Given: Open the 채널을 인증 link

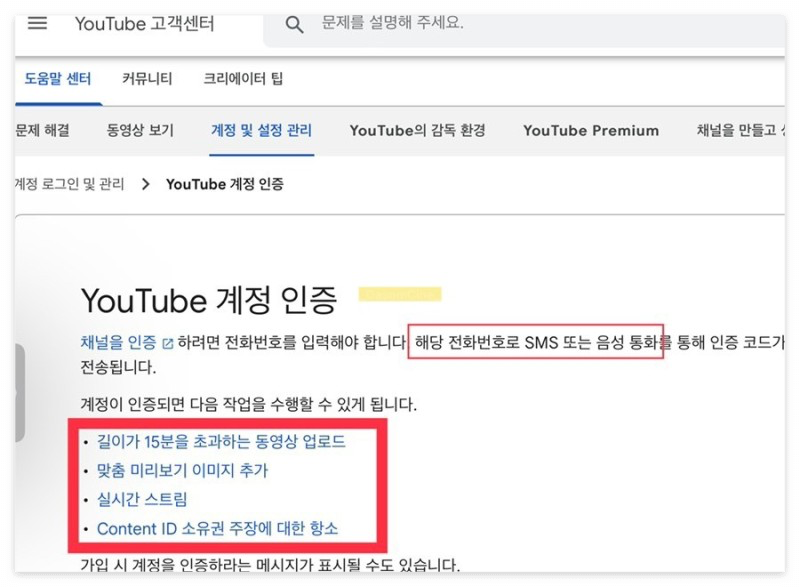Looking at the screenshot, I should 118,342.
